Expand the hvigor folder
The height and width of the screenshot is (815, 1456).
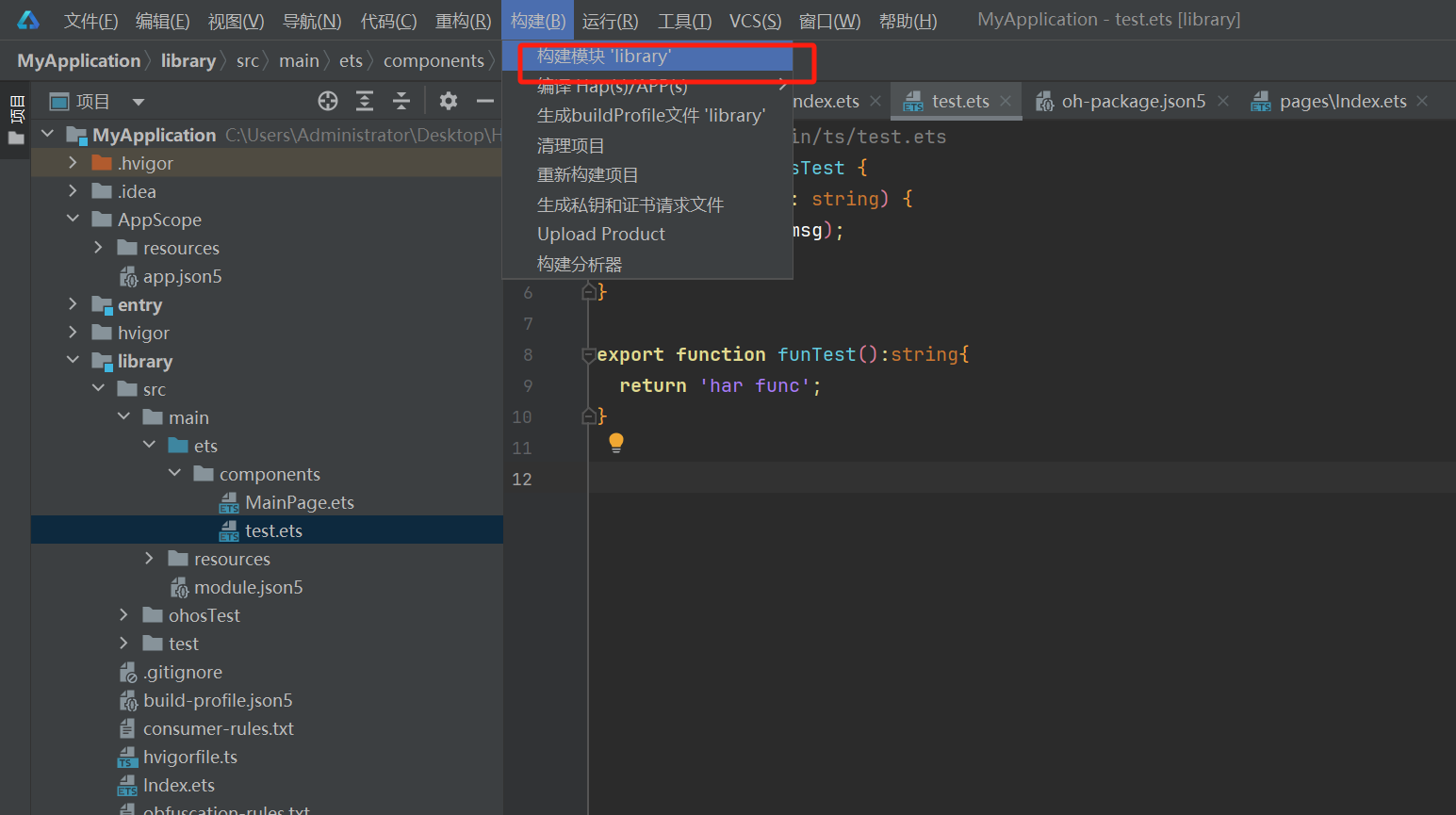(73, 333)
